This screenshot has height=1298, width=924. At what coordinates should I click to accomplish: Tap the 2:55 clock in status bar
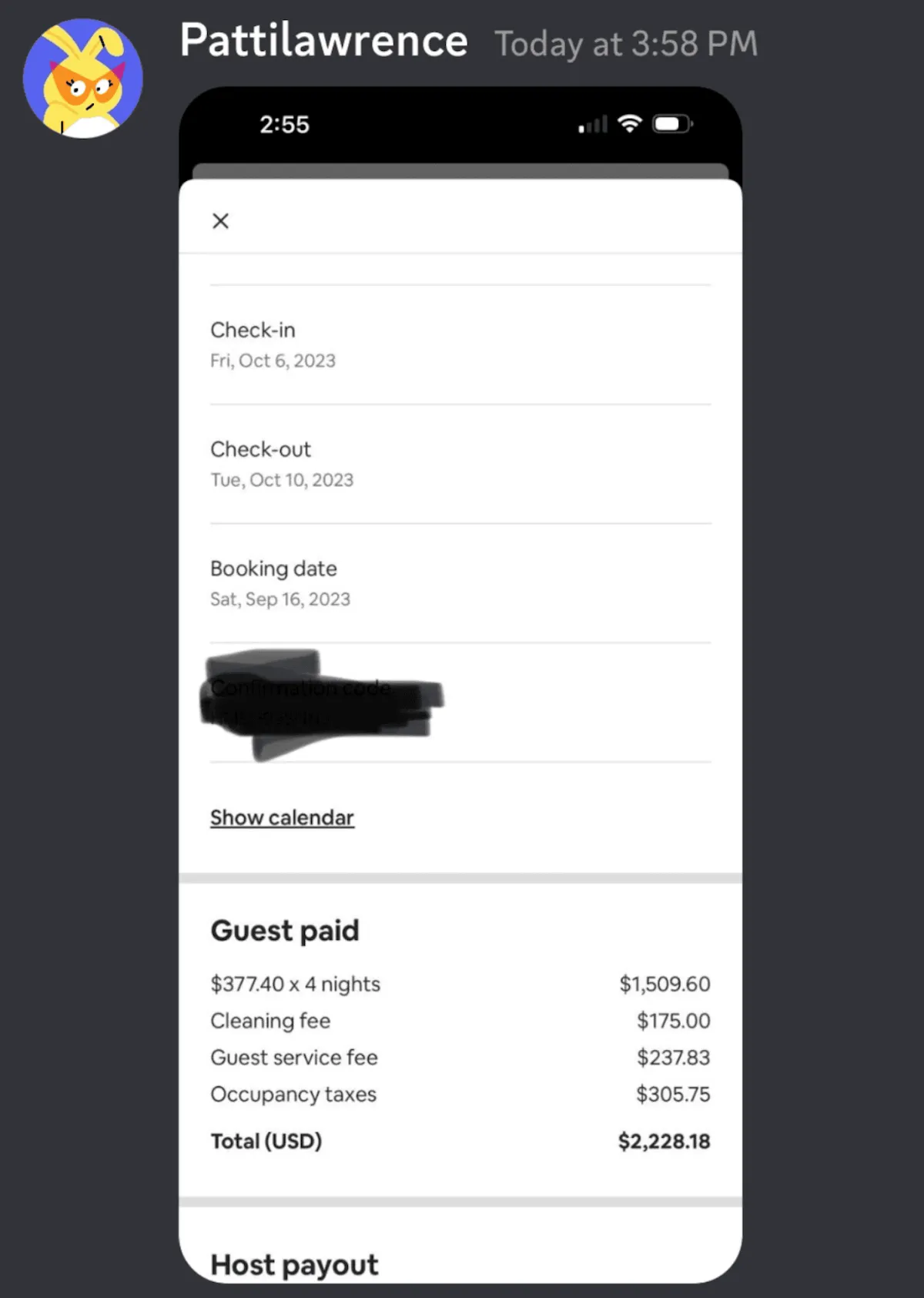tap(284, 125)
